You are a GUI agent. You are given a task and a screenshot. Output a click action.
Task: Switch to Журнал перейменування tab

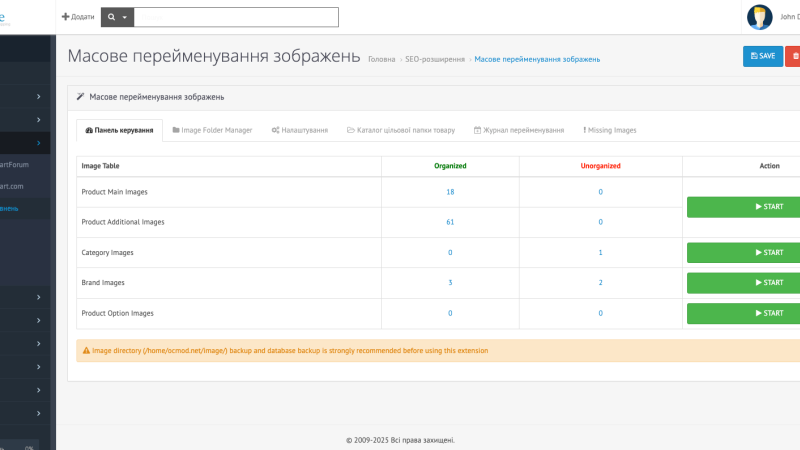point(519,130)
